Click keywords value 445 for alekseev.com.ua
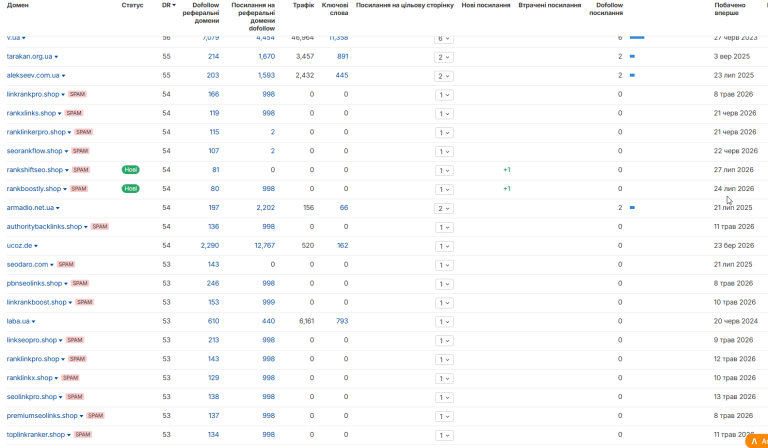768x448 pixels. point(342,75)
